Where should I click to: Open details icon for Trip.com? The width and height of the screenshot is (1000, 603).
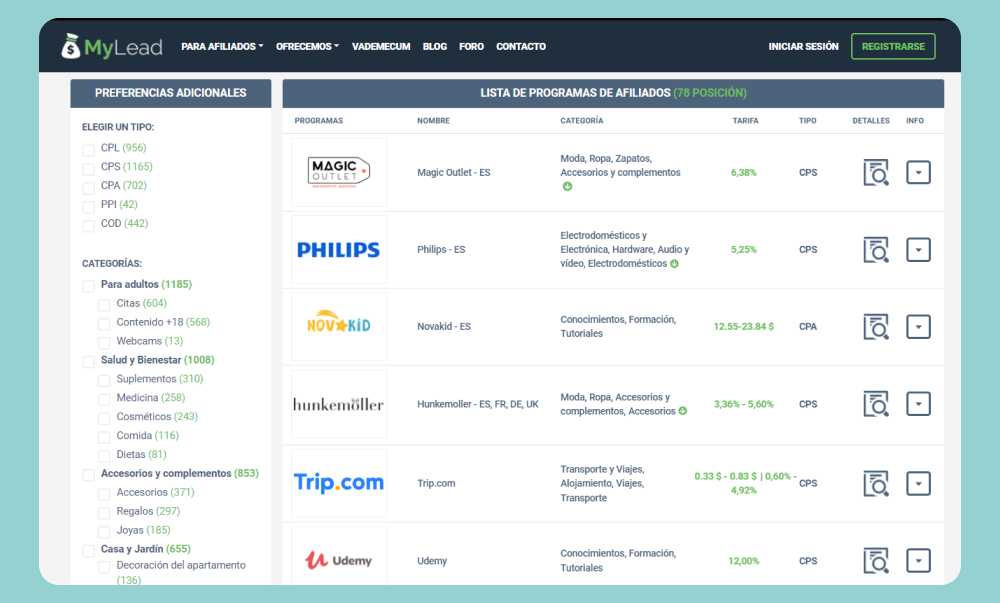point(876,483)
